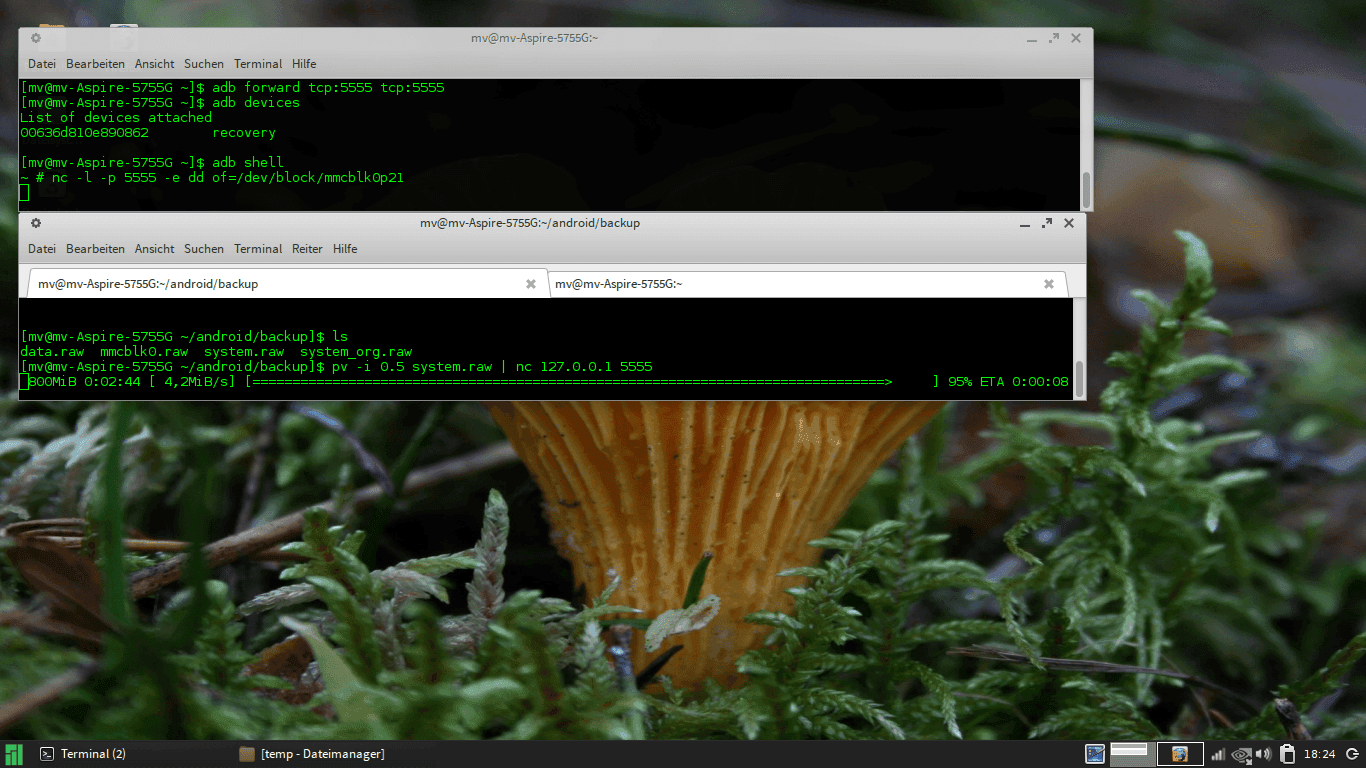Image resolution: width=1366 pixels, height=768 pixels.
Task: Open Terminal menu in the android/backup window
Action: pyautogui.click(x=258, y=249)
